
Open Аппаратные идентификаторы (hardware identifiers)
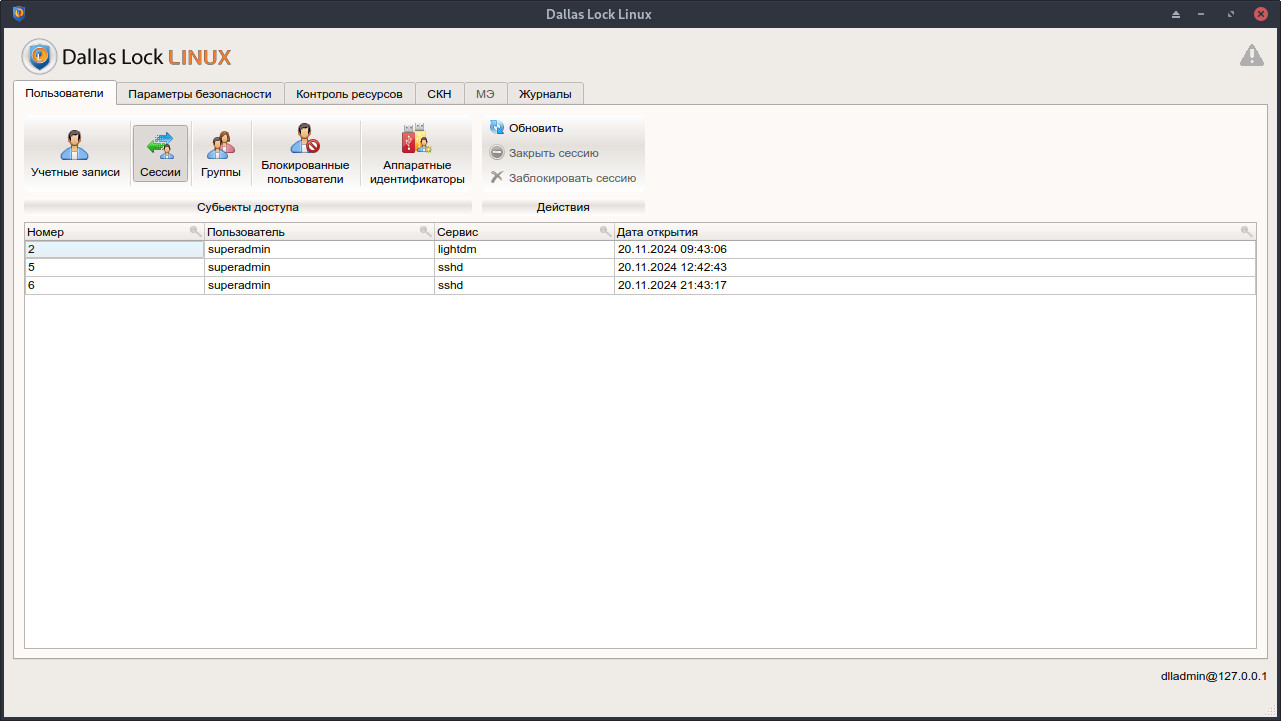pyautogui.click(x=416, y=152)
